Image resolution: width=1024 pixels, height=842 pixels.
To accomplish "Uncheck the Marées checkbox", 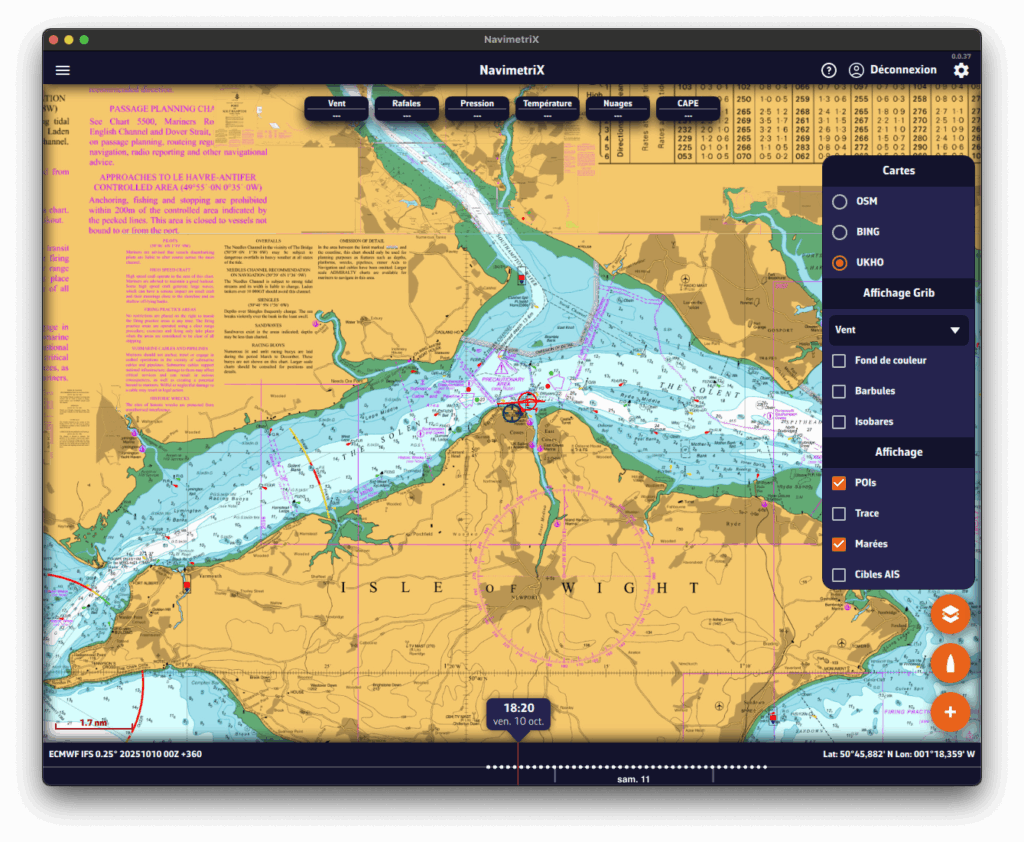I will click(840, 544).
